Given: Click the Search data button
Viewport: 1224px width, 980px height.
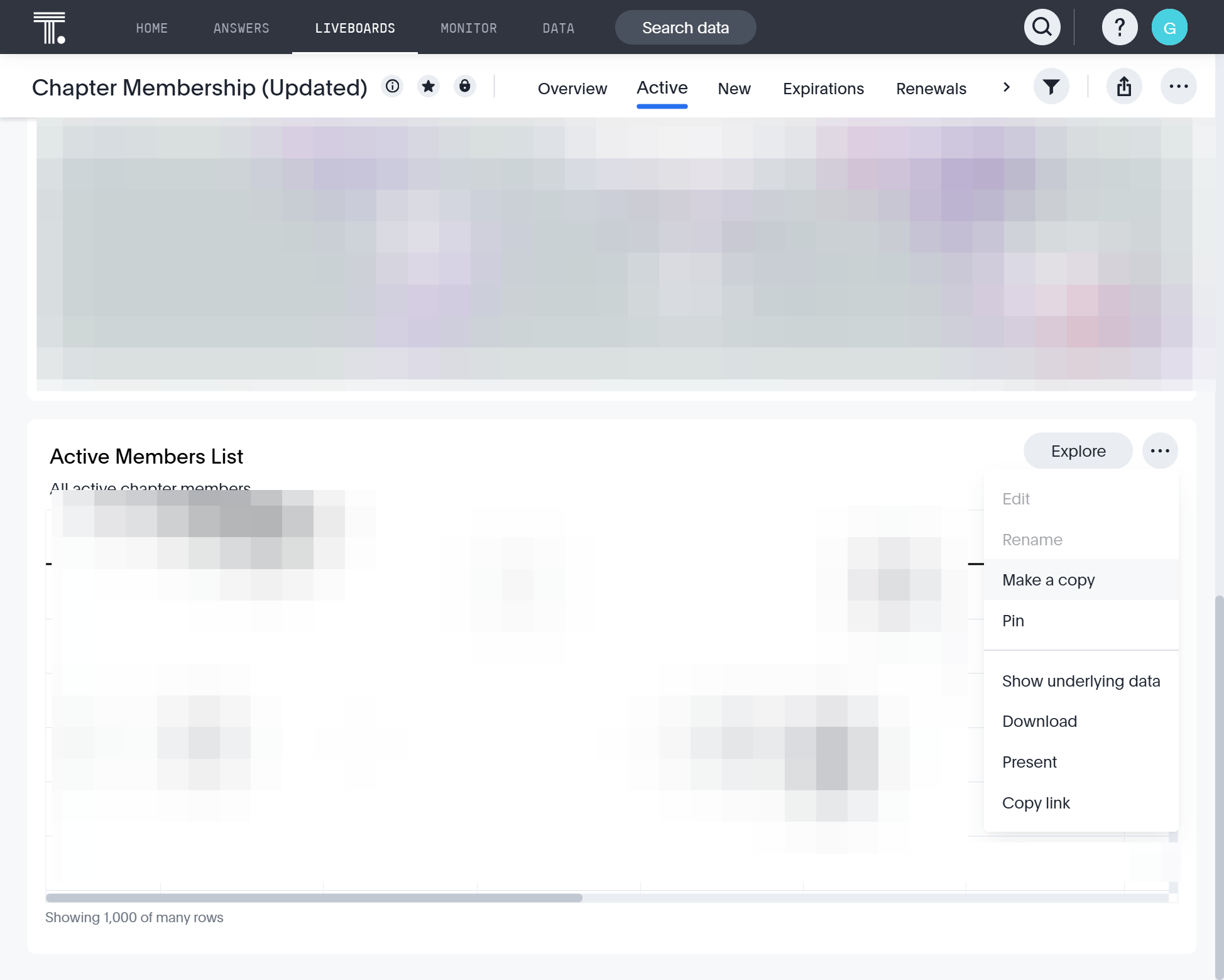Looking at the screenshot, I should point(686,28).
